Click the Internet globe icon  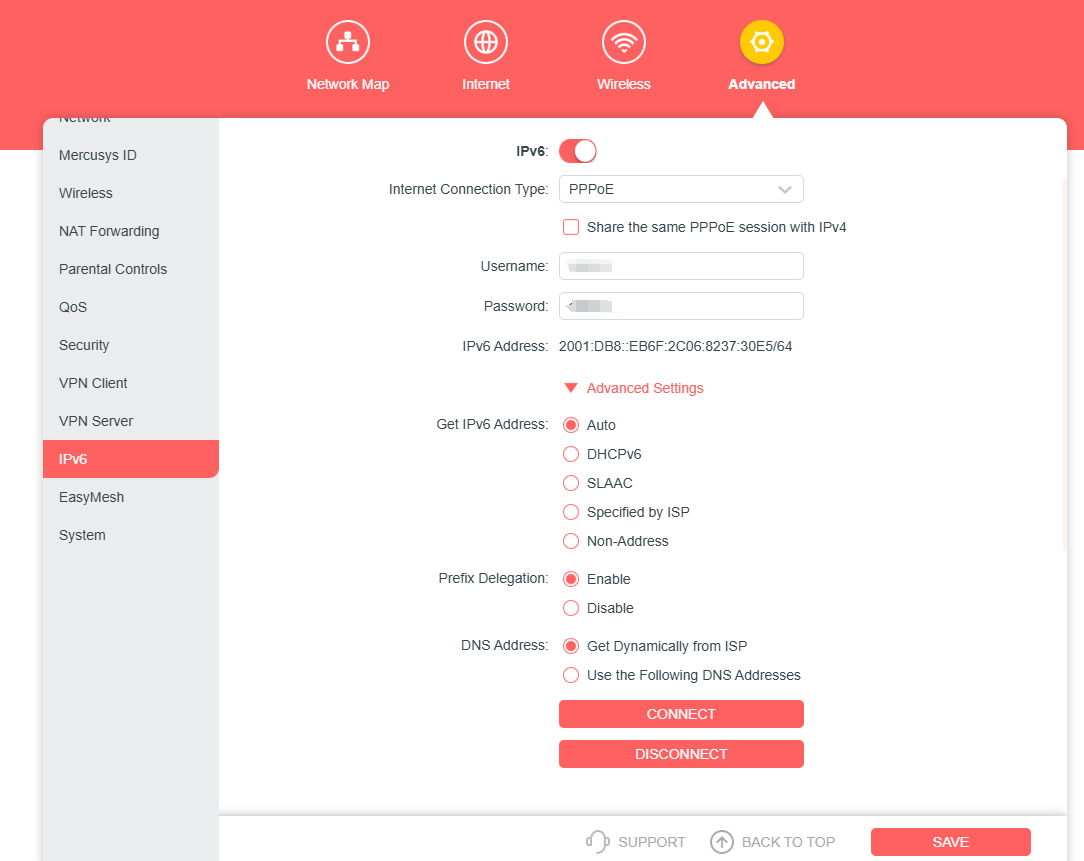[486, 42]
